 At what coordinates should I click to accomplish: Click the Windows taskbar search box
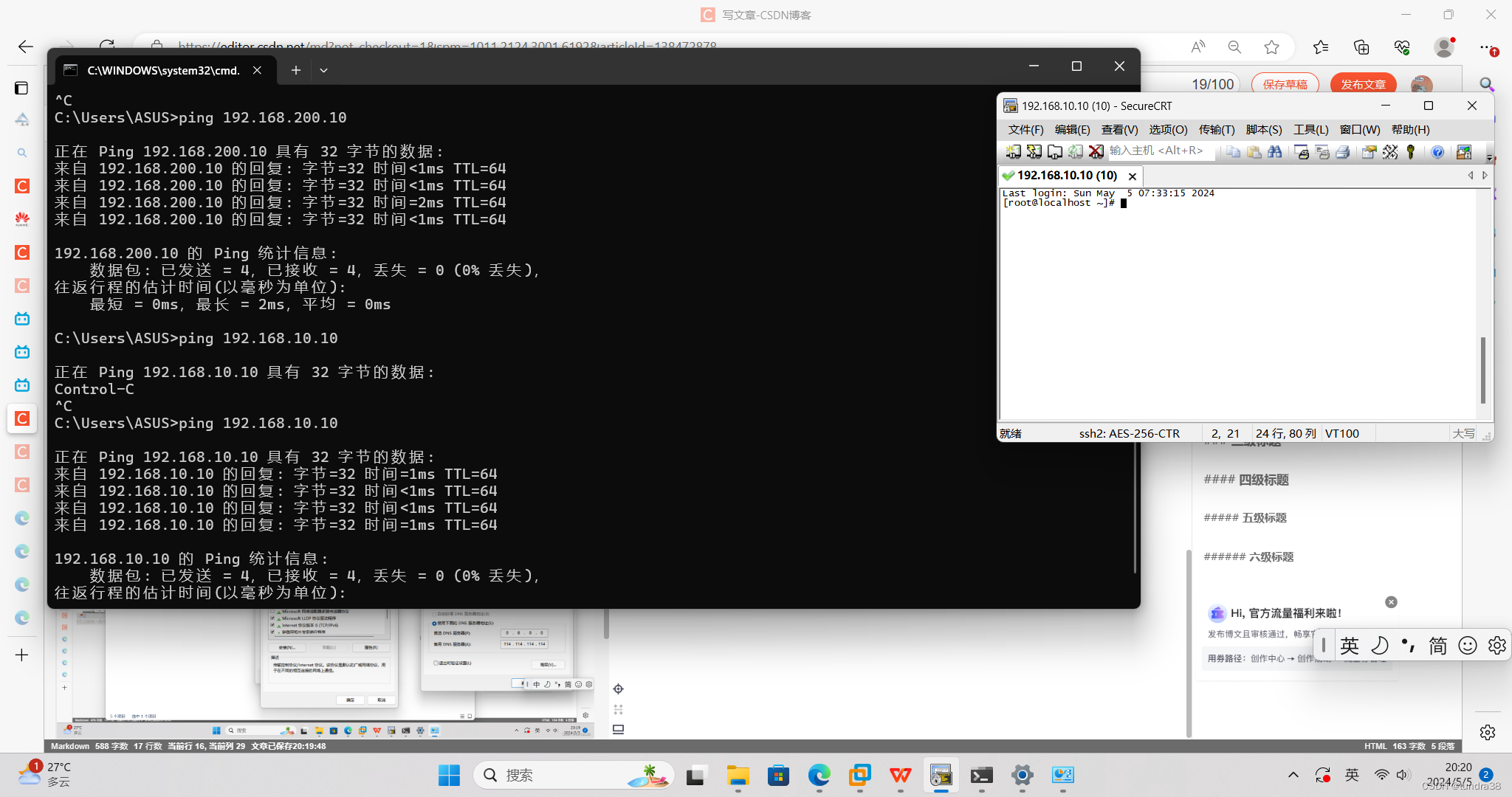[574, 775]
